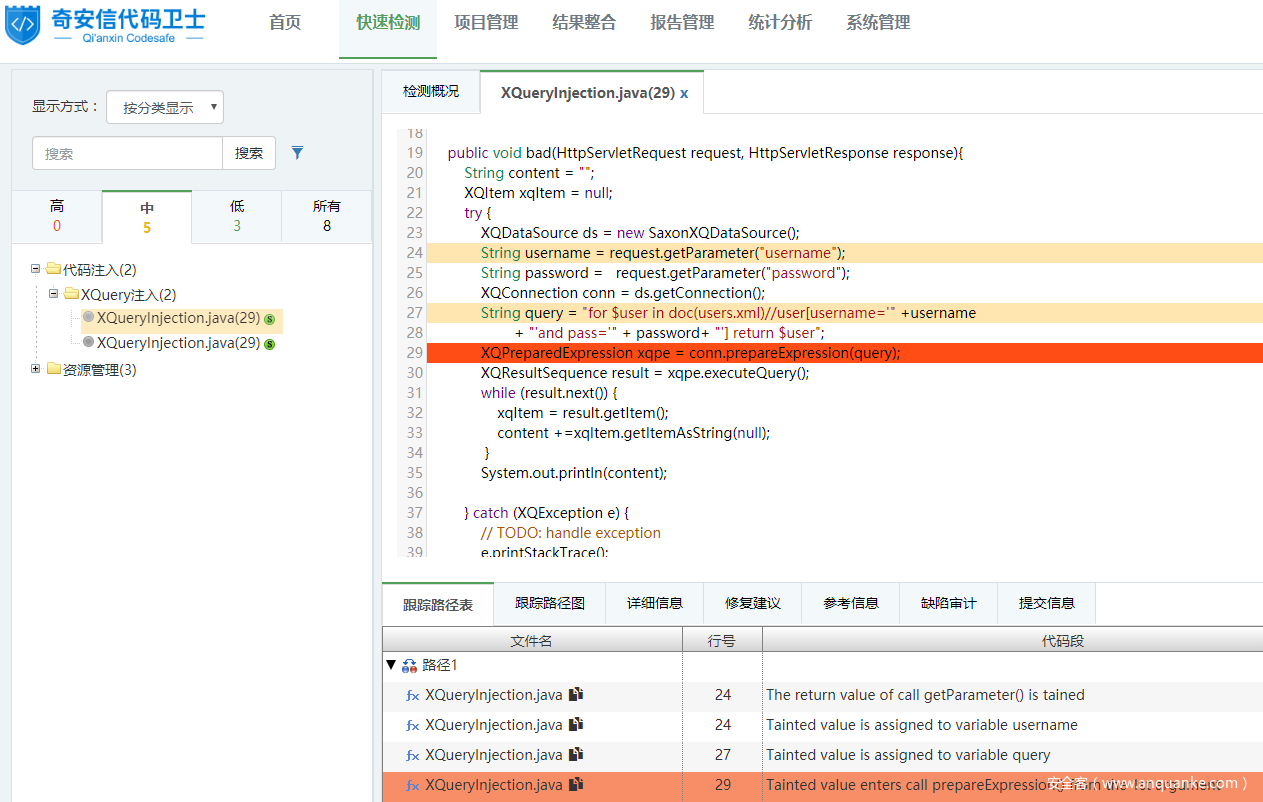Select second XQueryInjection.java(29) tree item
1263x802 pixels.
tap(178, 343)
